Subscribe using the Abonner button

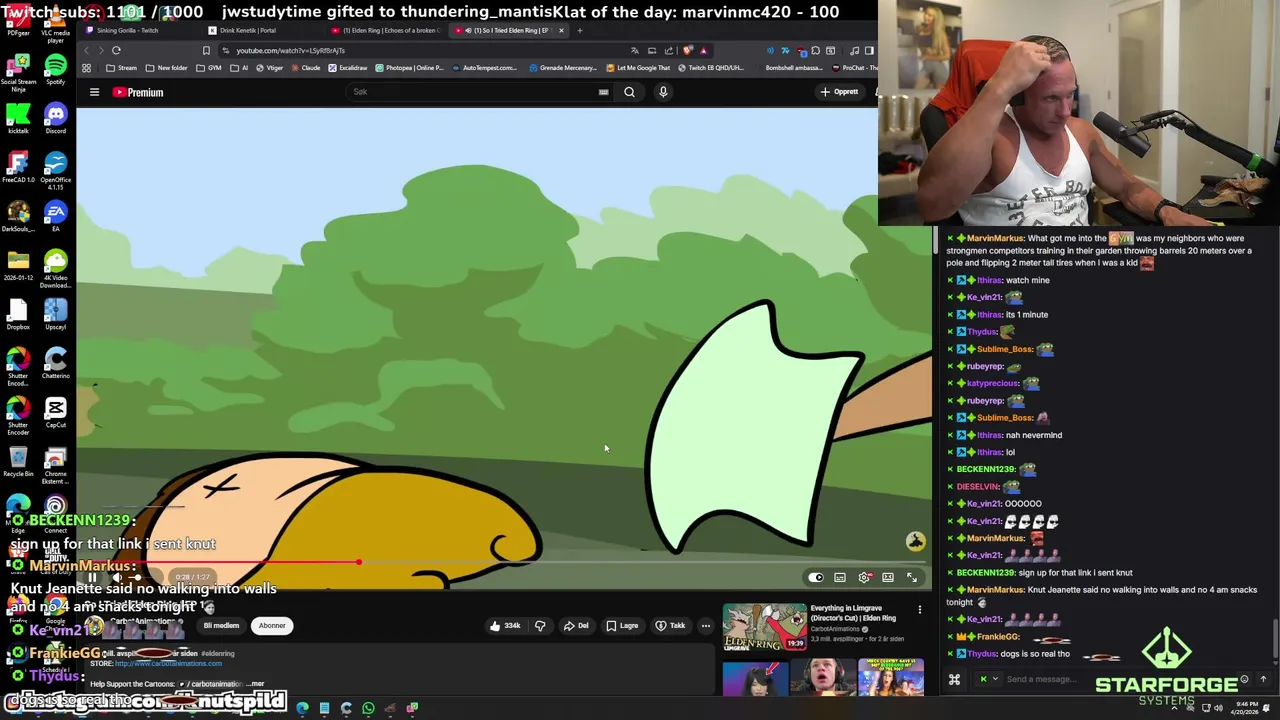pyautogui.click(x=272, y=626)
